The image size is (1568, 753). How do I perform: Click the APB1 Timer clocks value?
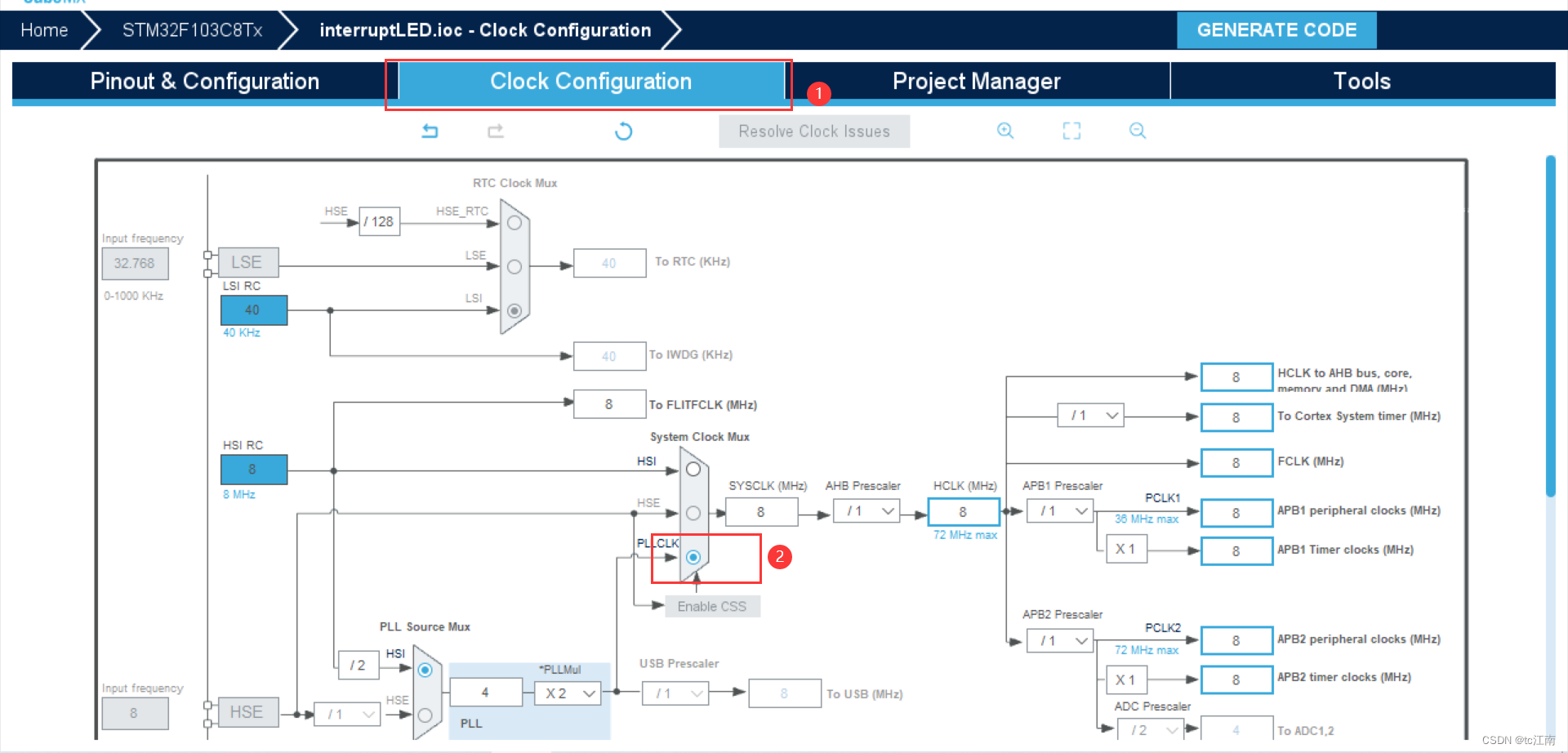click(1236, 551)
